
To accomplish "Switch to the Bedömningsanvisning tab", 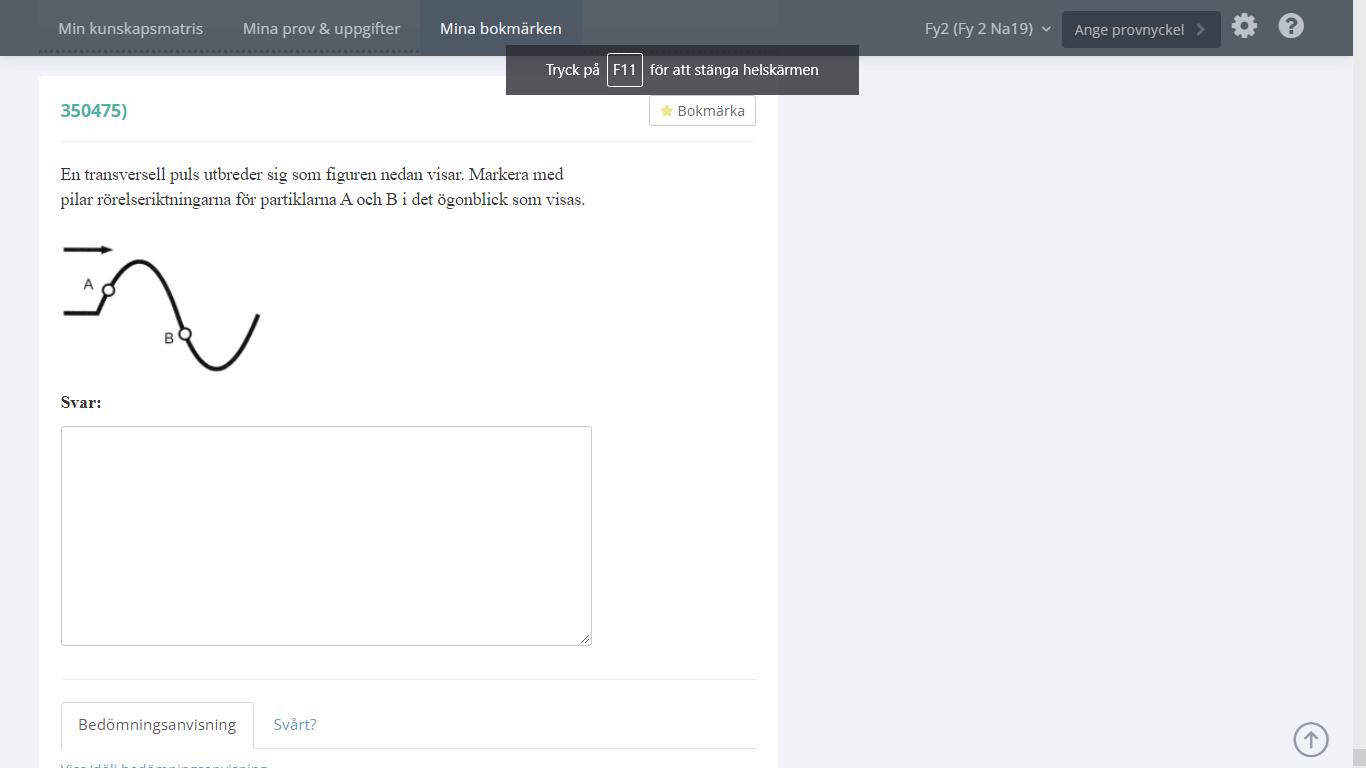I will [x=157, y=725].
